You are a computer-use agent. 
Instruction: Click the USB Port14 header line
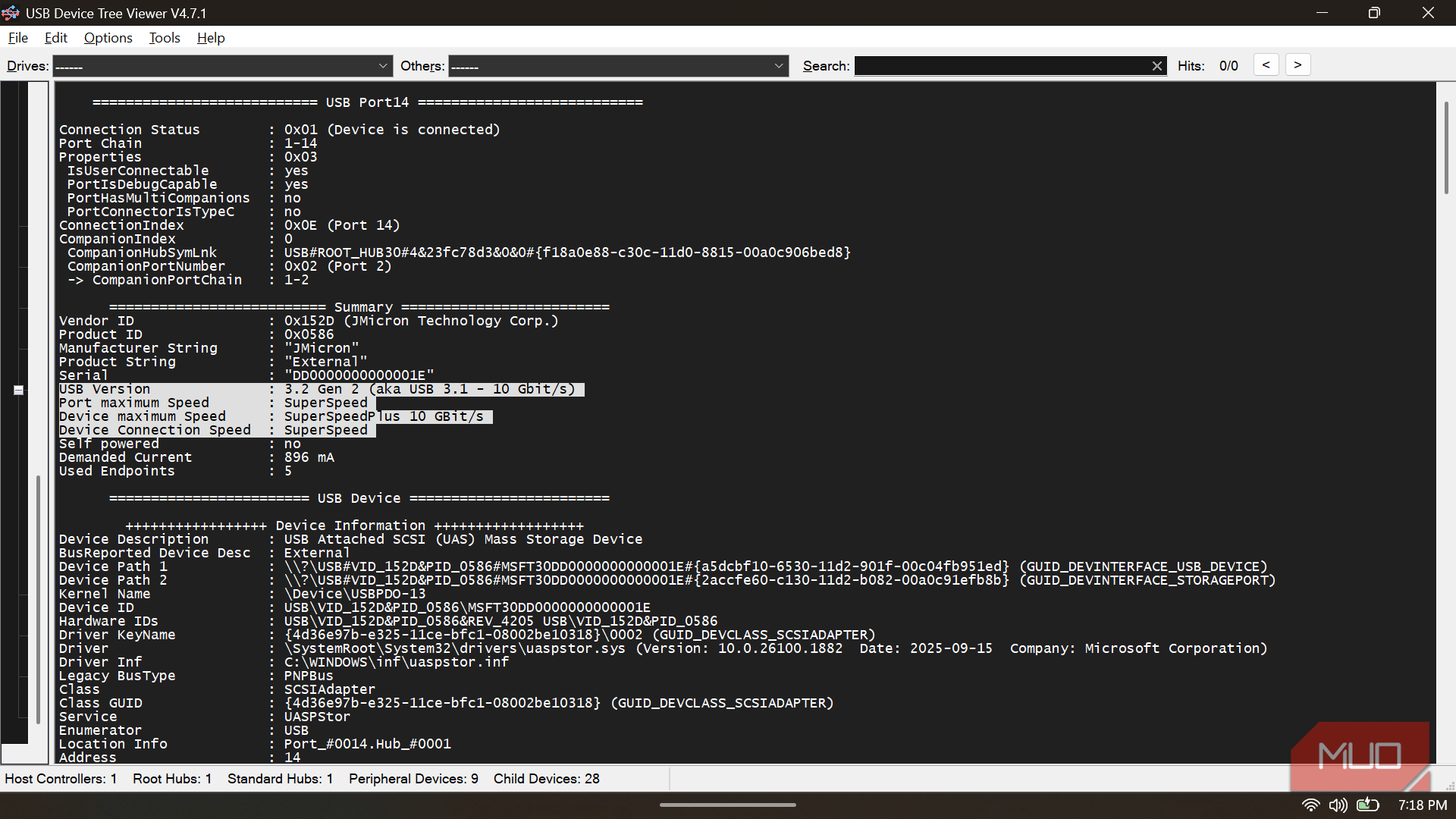click(x=368, y=102)
